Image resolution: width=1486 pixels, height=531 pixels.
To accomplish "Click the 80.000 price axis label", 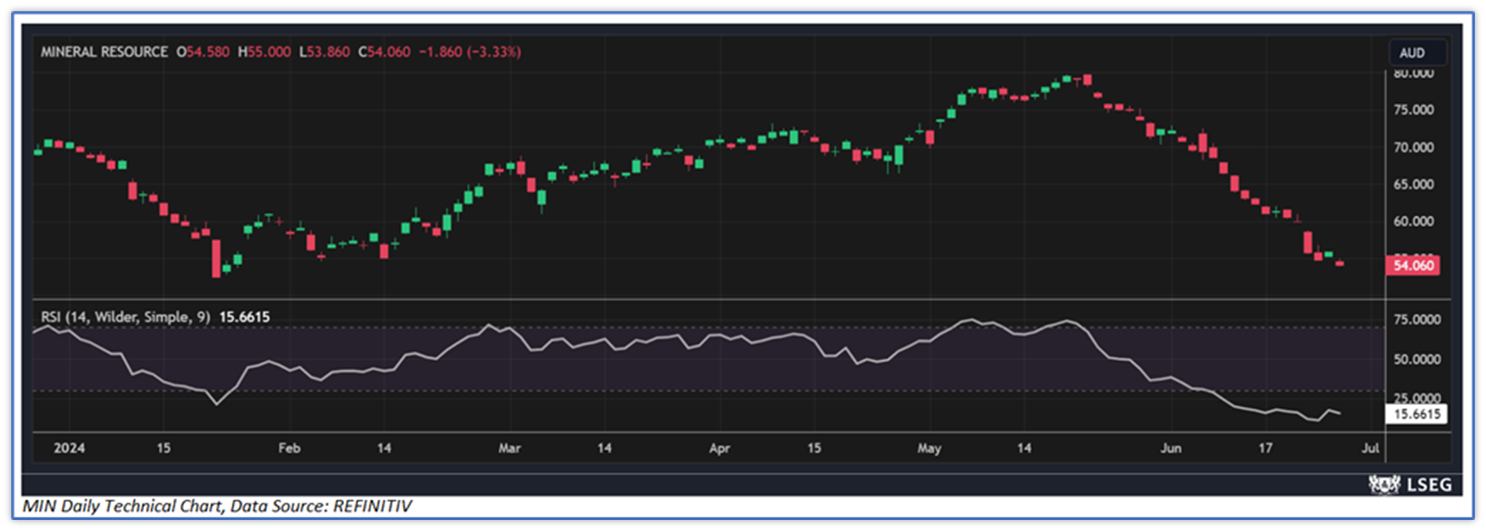I will click(x=1414, y=73).
